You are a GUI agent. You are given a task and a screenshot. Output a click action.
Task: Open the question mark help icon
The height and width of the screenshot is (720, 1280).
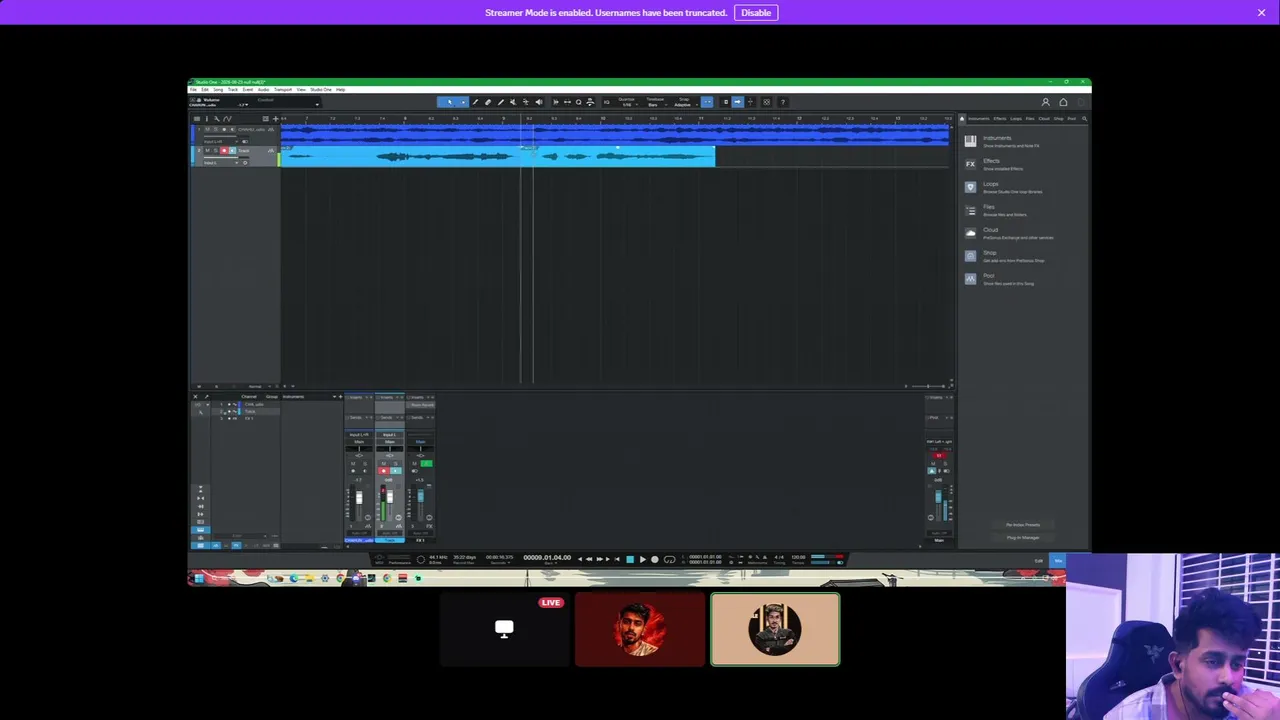(x=783, y=102)
